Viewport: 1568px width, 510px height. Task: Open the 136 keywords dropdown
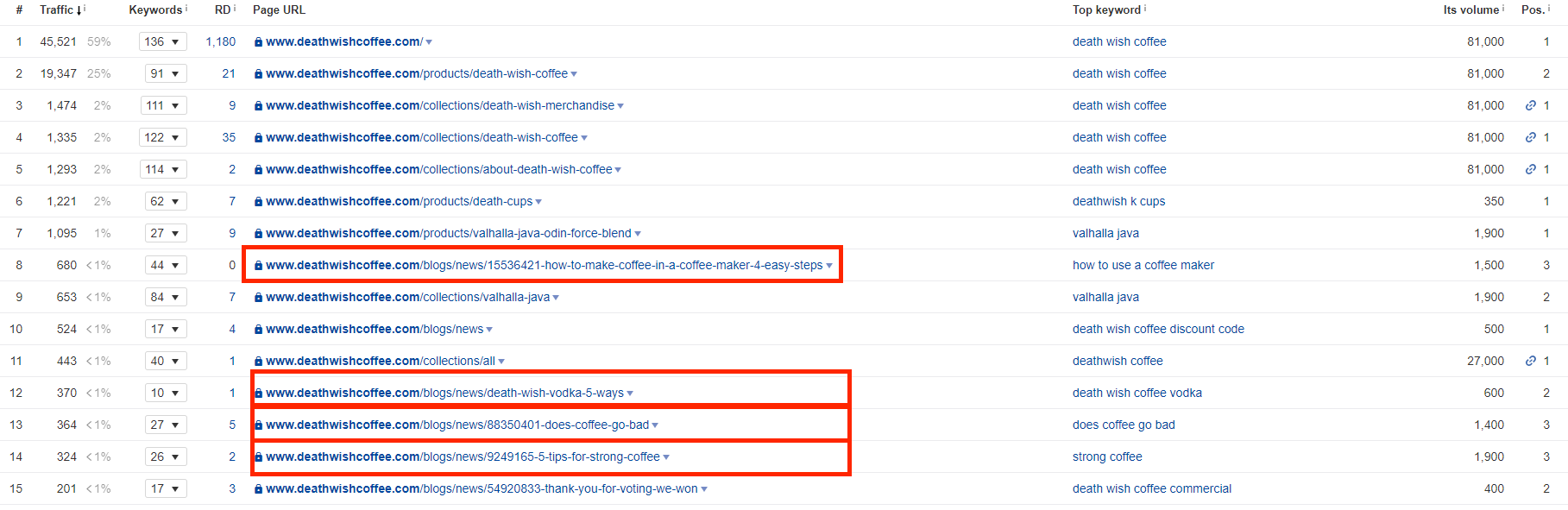tap(163, 41)
